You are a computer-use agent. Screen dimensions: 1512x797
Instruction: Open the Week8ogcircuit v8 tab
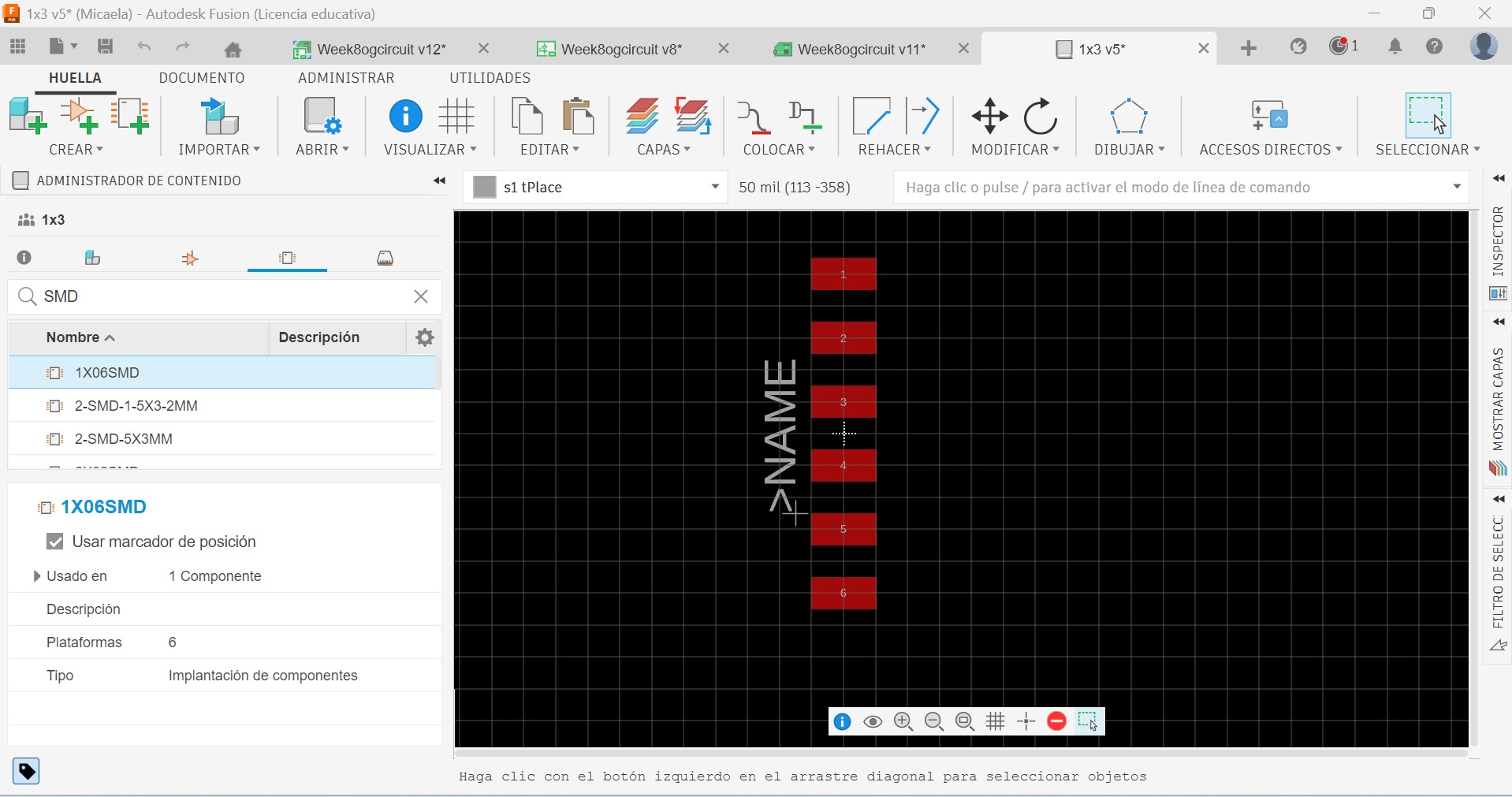[x=619, y=49]
